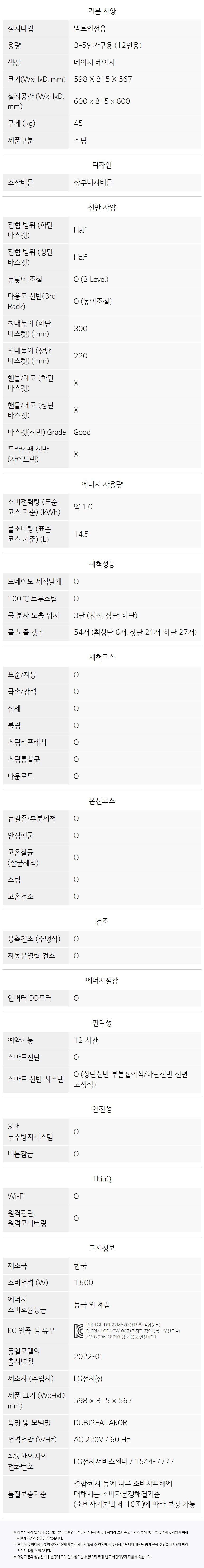Click the 기본 사양 section heading
Image resolution: width=204 pixels, height=1568 pixels.
click(102, 11)
